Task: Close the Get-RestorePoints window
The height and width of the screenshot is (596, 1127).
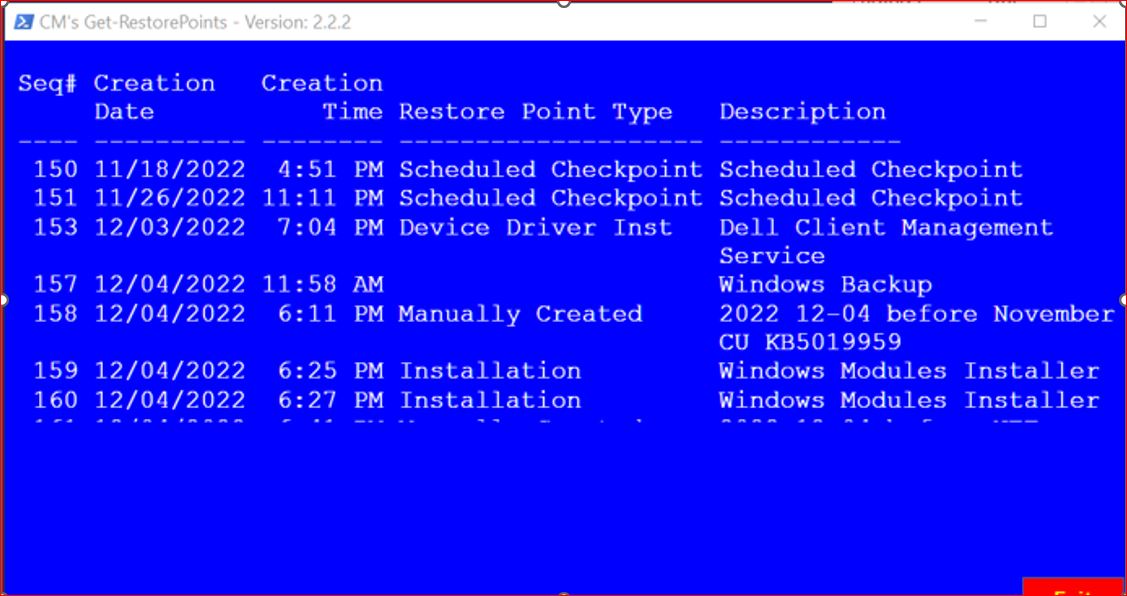Action: point(1099,22)
